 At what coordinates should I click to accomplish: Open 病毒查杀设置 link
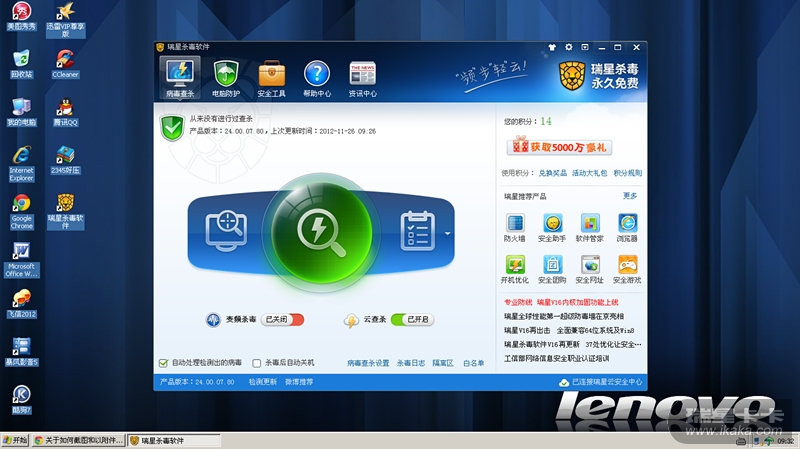pos(368,363)
